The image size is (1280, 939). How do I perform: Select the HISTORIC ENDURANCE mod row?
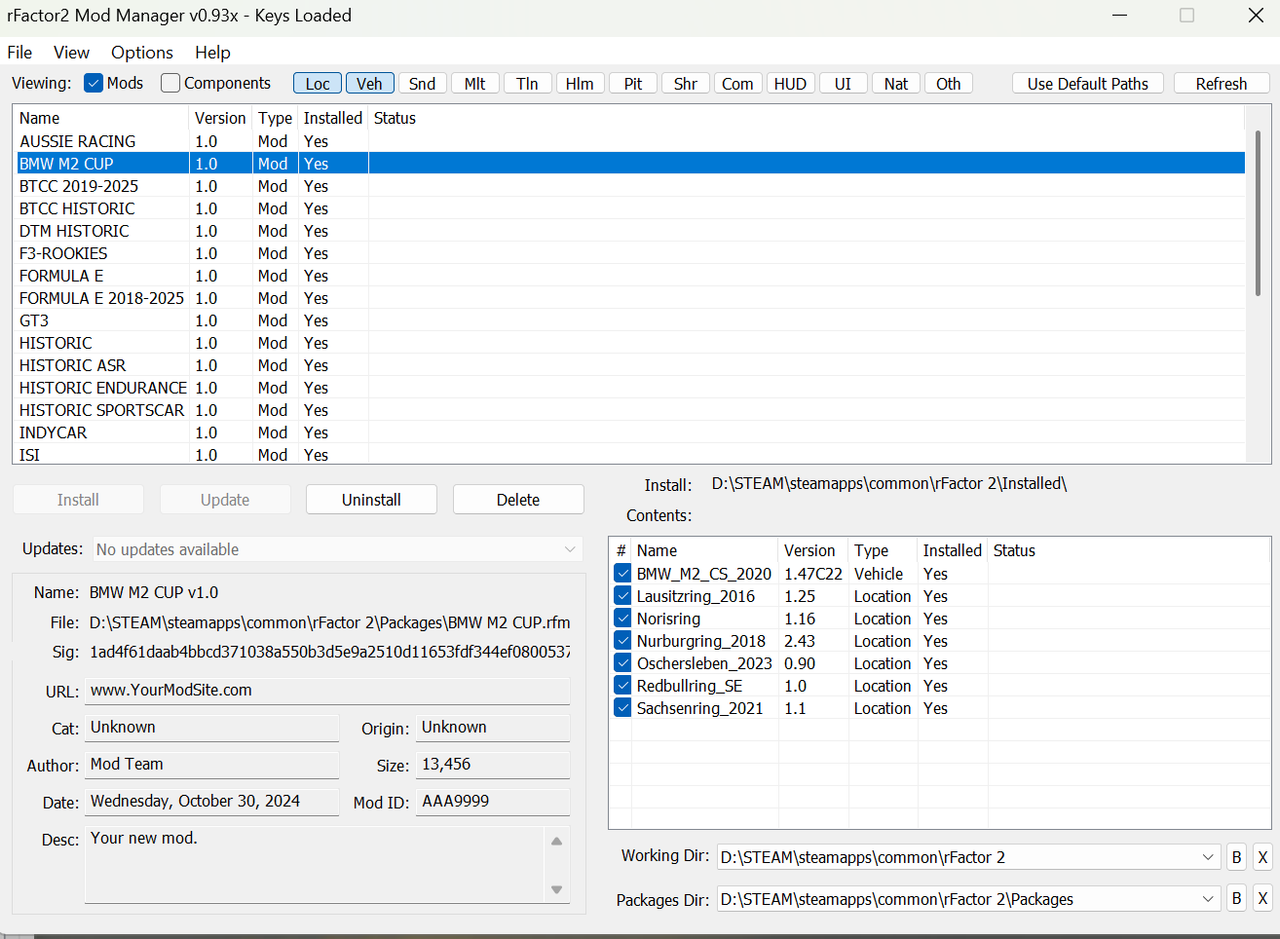coord(630,387)
